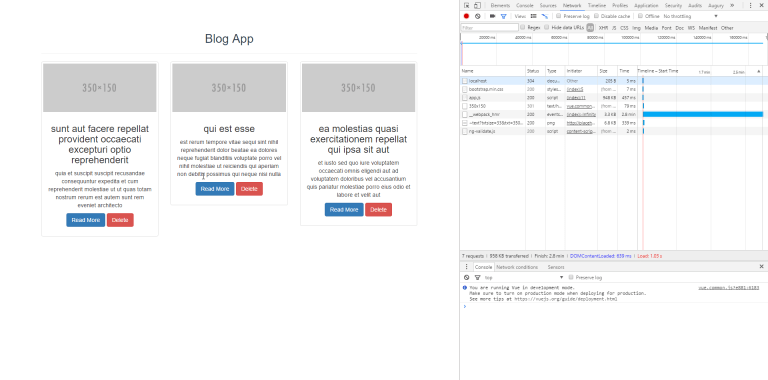The height and width of the screenshot is (380, 768).
Task: Click the ng-validate.js file icon
Action: [x=465, y=131]
